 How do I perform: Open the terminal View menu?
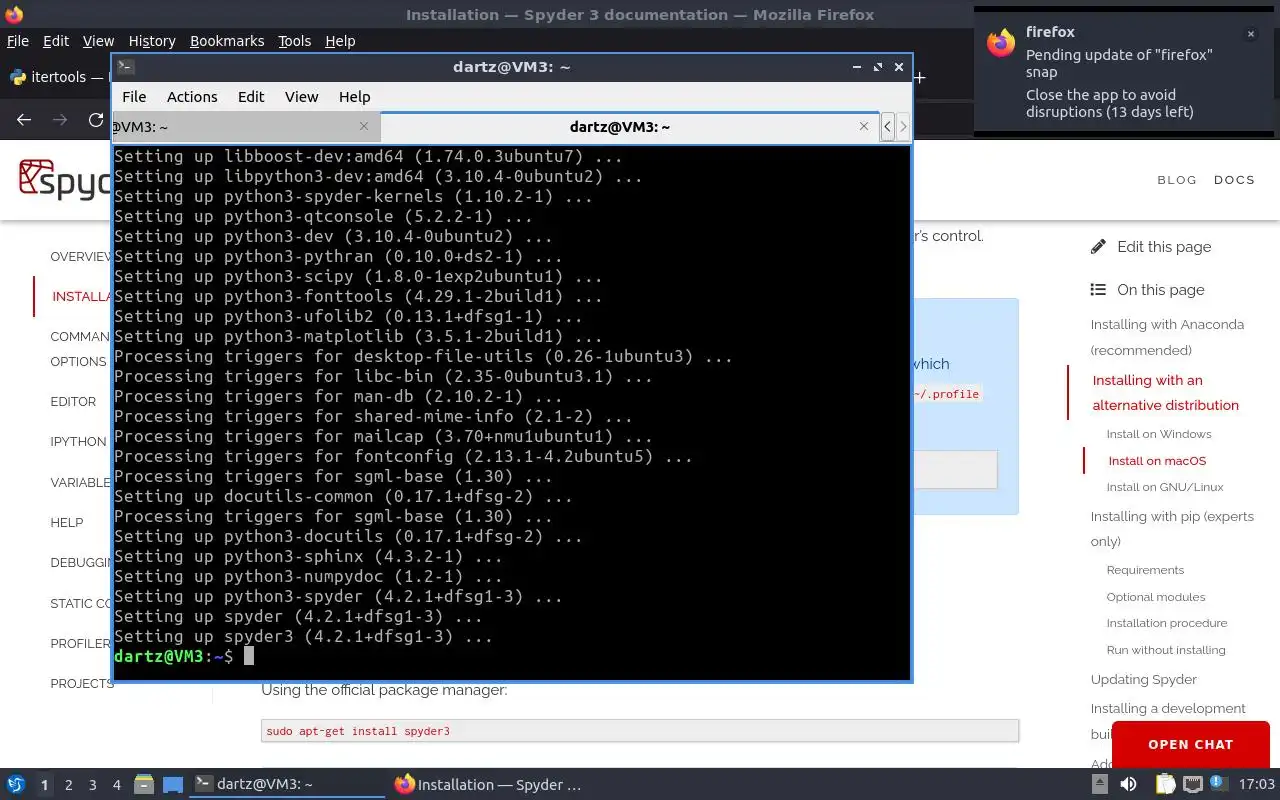[301, 97]
